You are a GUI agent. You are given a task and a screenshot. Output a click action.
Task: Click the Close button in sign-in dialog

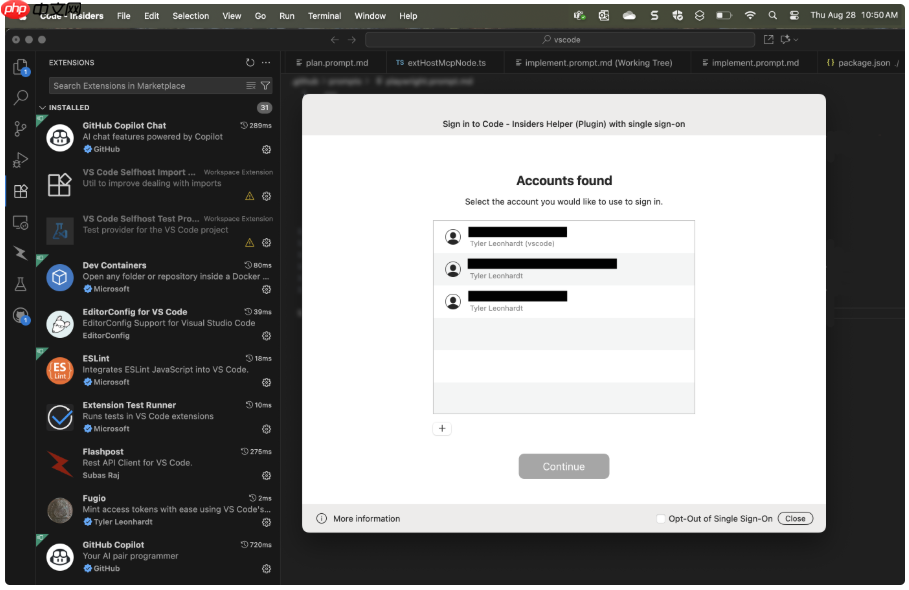point(795,519)
